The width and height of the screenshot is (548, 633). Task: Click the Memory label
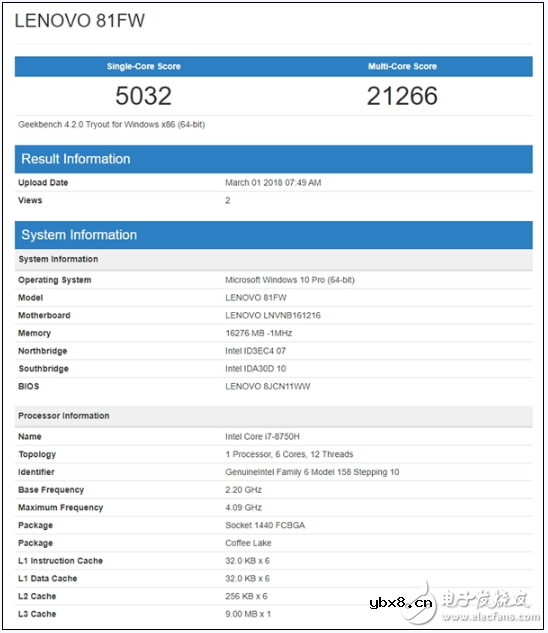coord(34,333)
